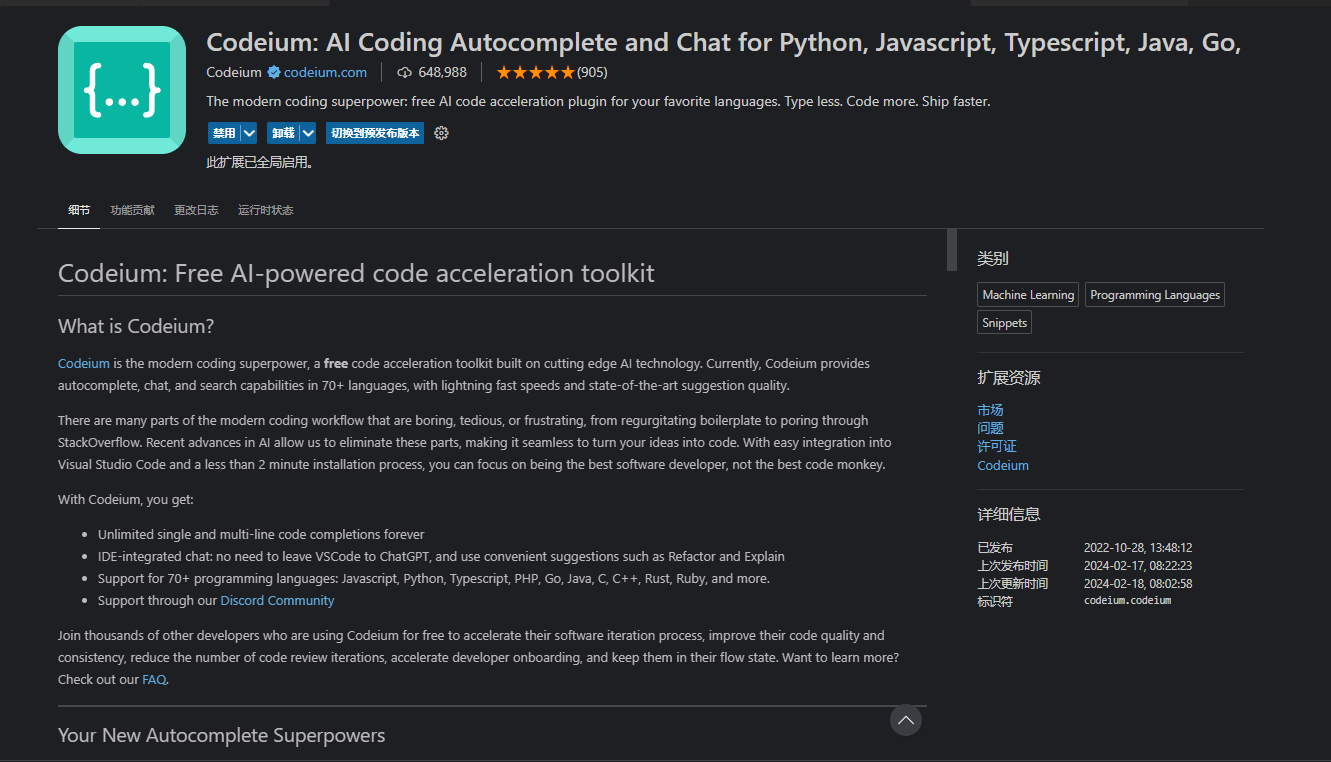1331x762 pixels.
Task: Click the 2024-02-18, 08:02:58 update date
Action: (1138, 584)
